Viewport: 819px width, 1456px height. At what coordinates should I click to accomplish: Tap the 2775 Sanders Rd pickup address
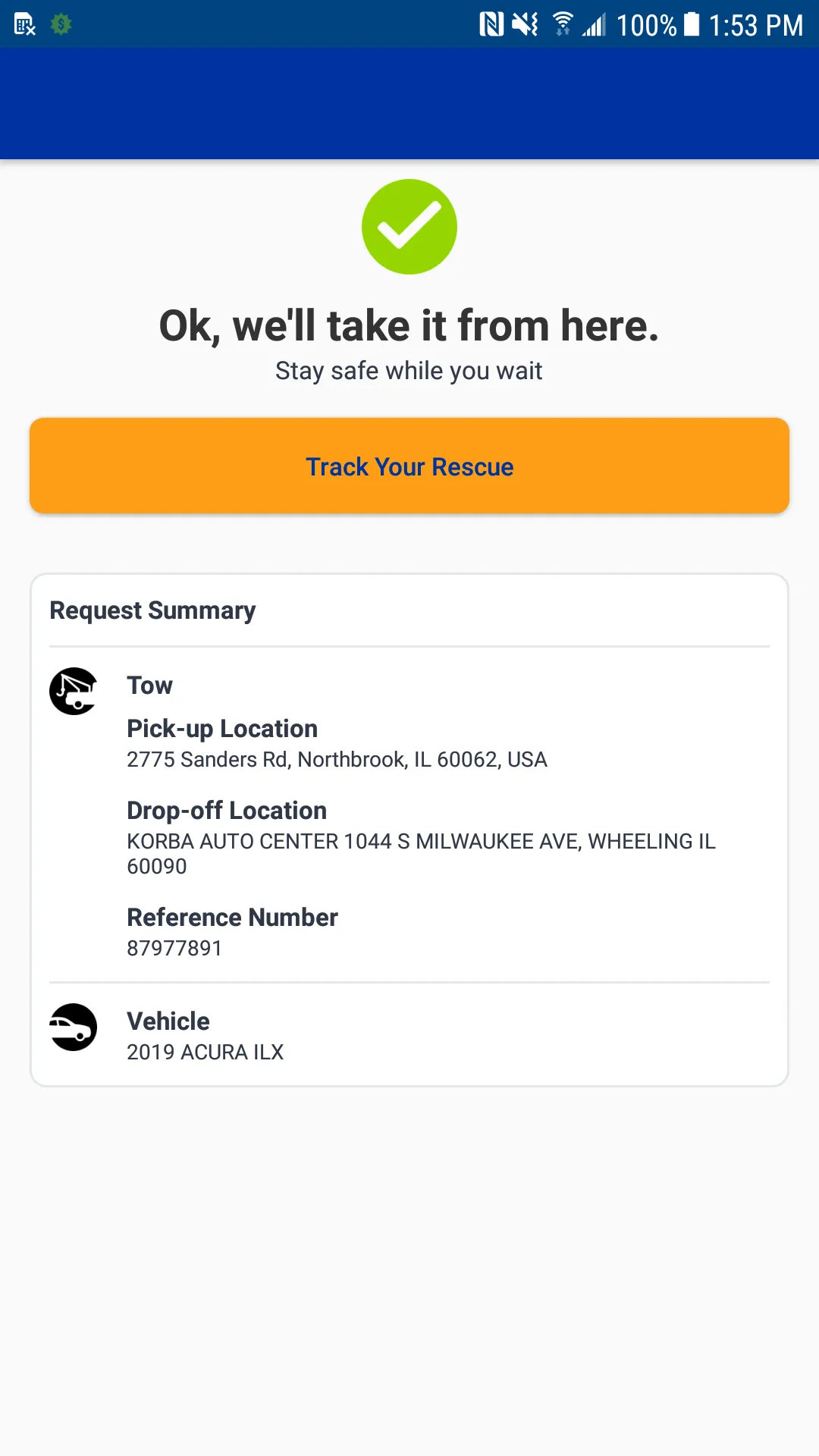[x=337, y=760]
